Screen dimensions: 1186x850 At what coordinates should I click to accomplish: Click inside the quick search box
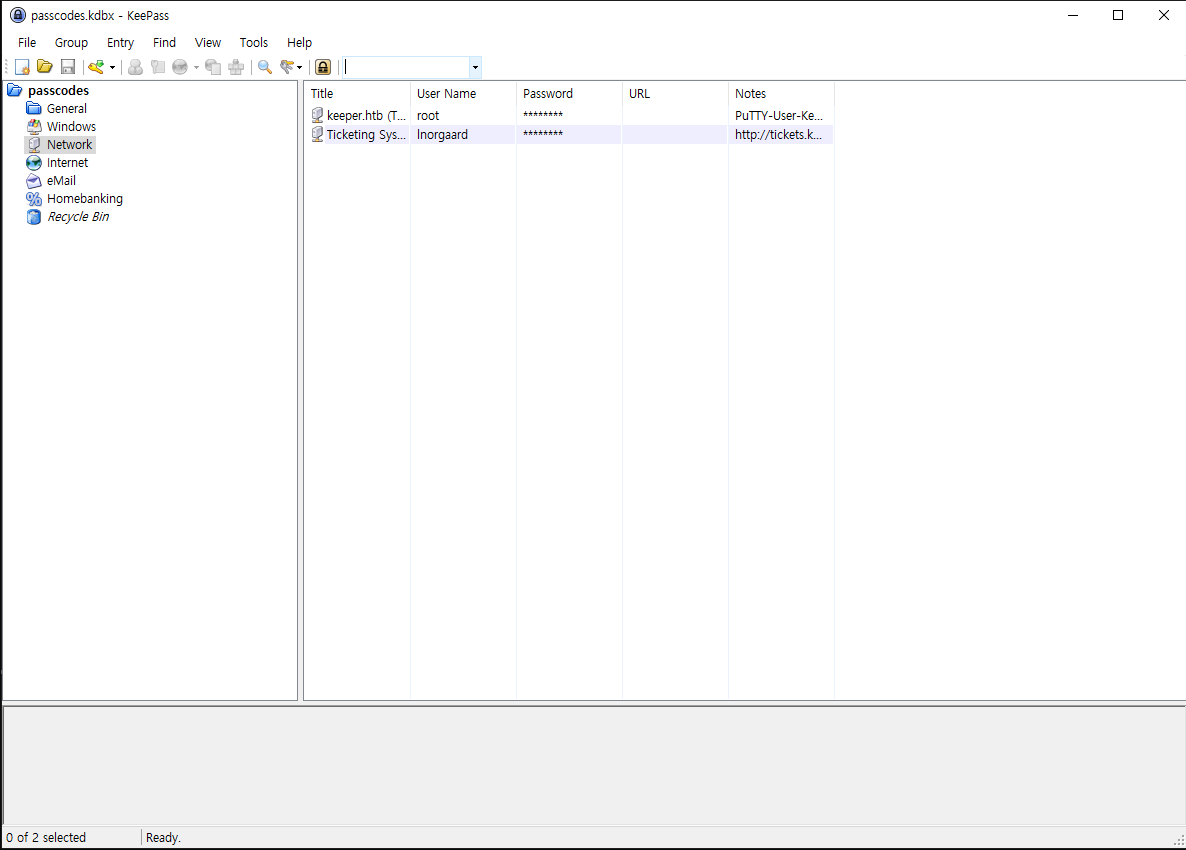[405, 67]
